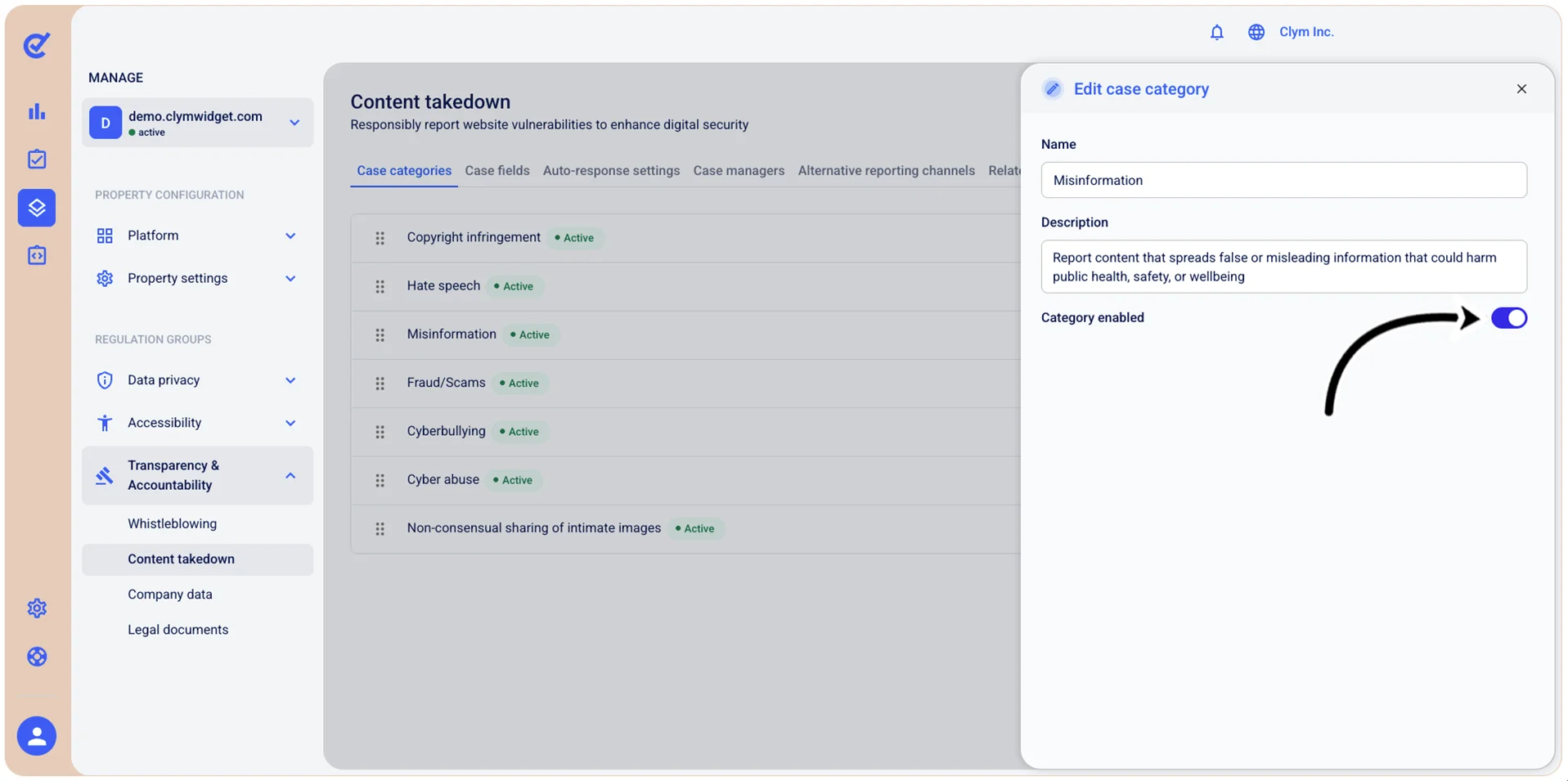This screenshot has height=781, width=1568.
Task: Click the Description text area
Action: [x=1283, y=267]
